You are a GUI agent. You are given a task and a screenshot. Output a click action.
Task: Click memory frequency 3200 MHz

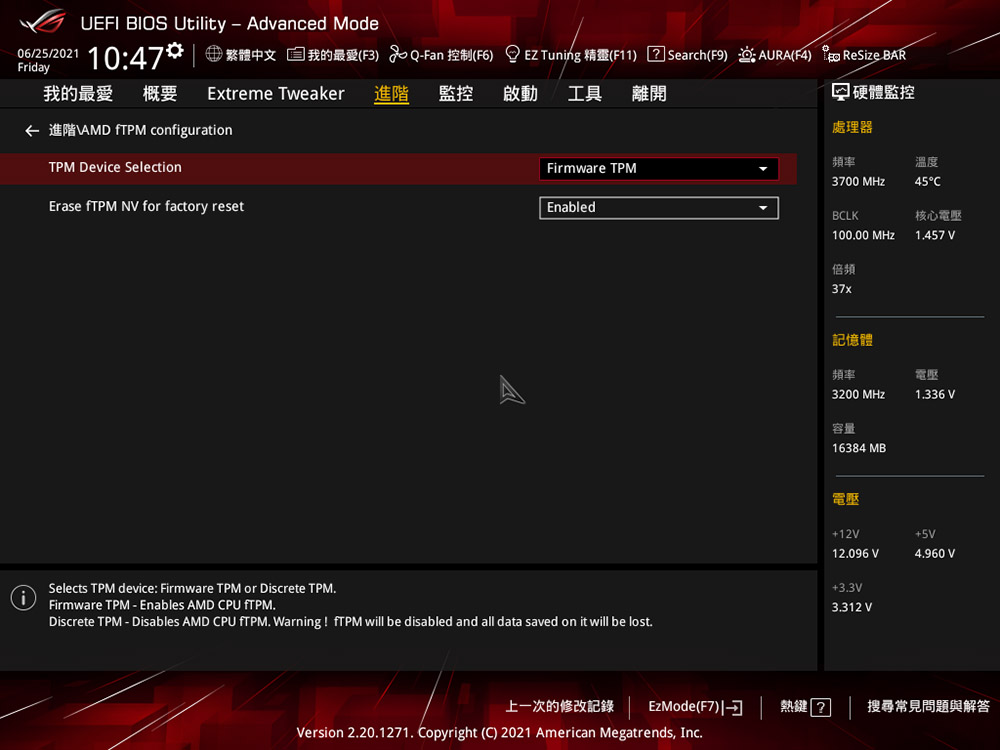pos(858,395)
